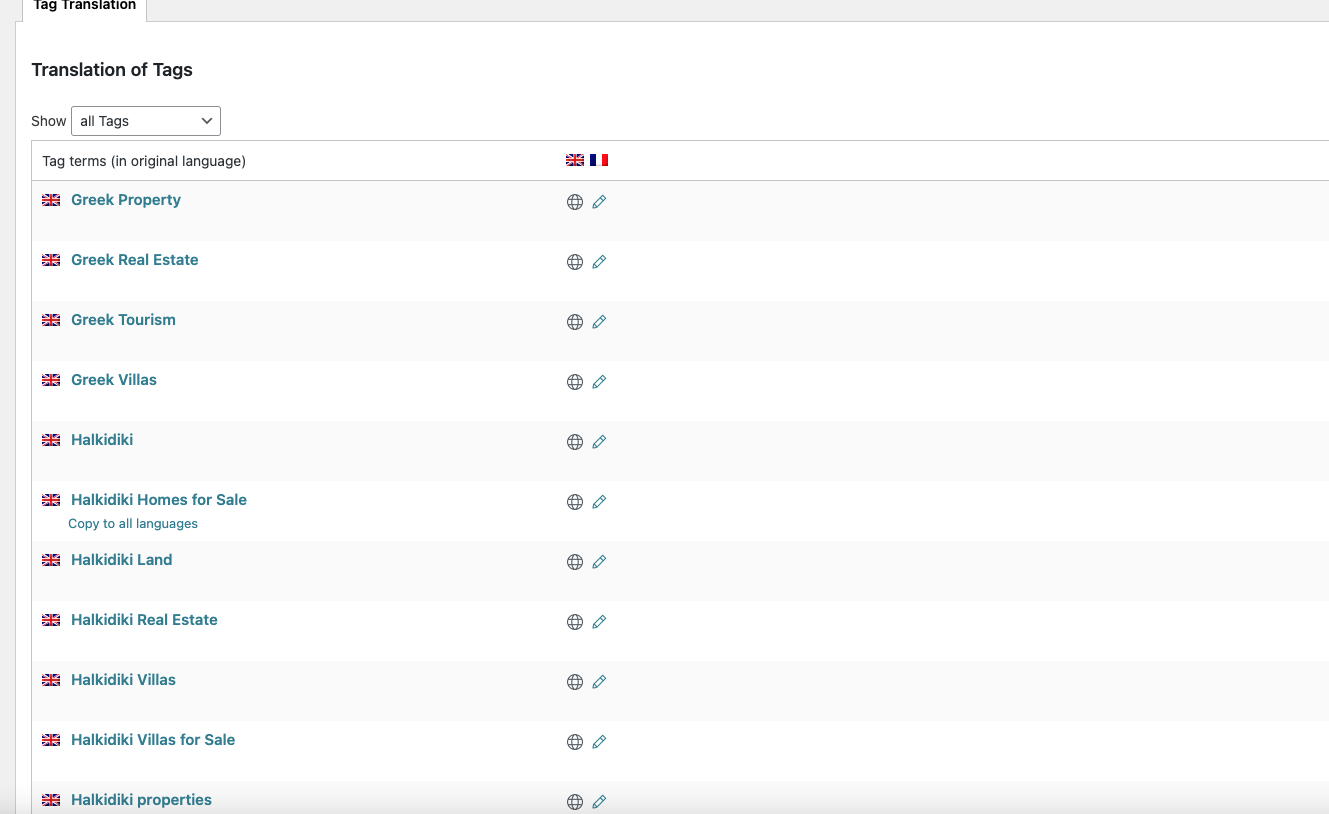Click the globe icon for Halkidiki Villas for Sale
This screenshot has width=1329, height=814.
[x=575, y=742]
